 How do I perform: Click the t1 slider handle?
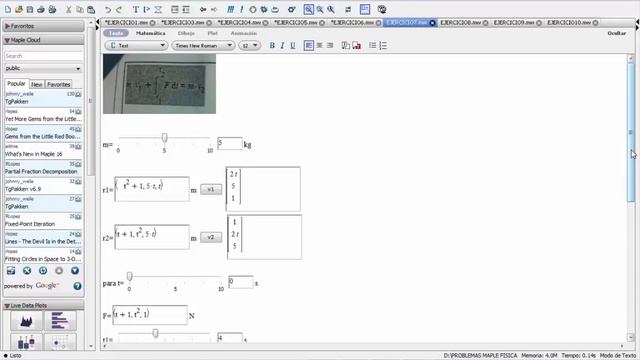[x=156, y=333]
